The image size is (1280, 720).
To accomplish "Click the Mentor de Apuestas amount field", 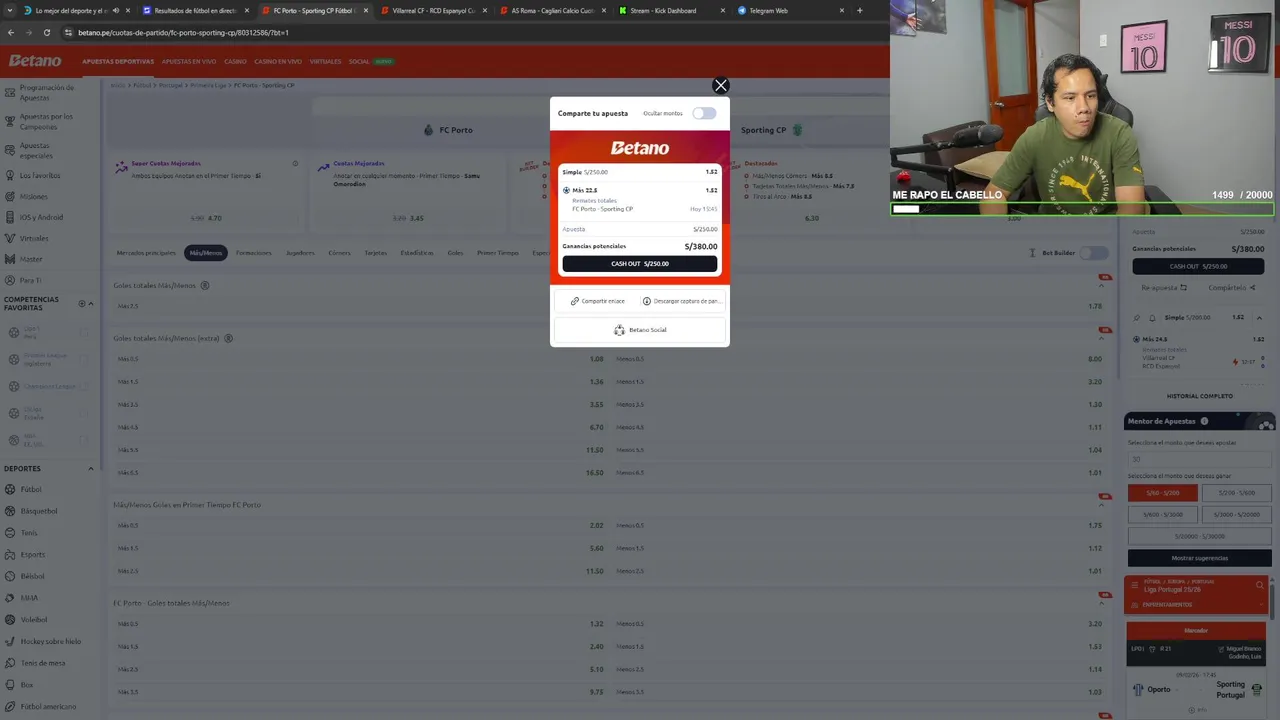I will pos(1200,459).
